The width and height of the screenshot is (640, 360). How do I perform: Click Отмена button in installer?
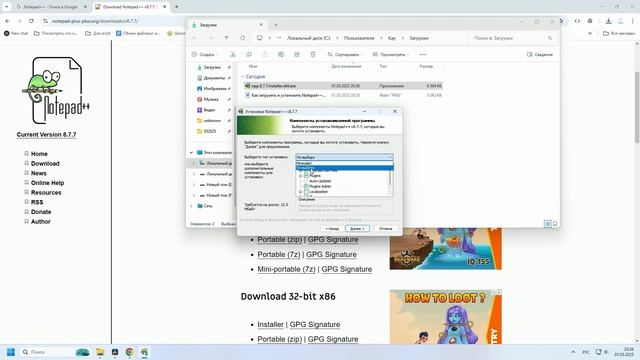click(385, 229)
